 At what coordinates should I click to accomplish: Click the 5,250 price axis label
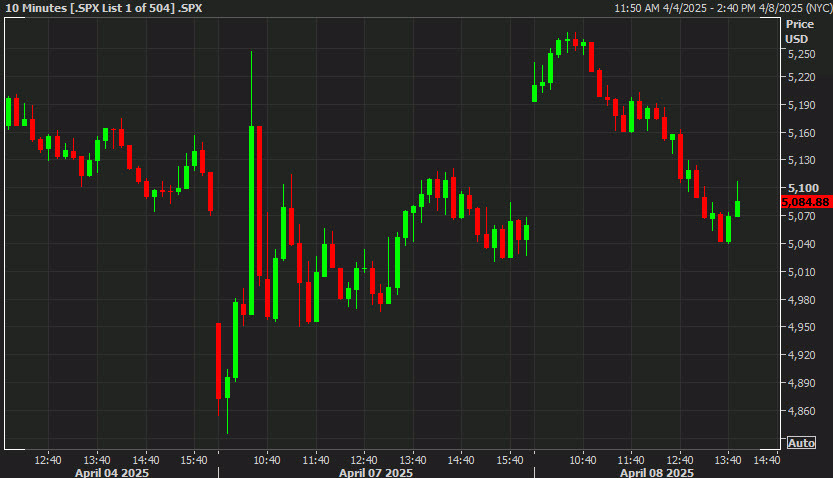[x=802, y=54]
